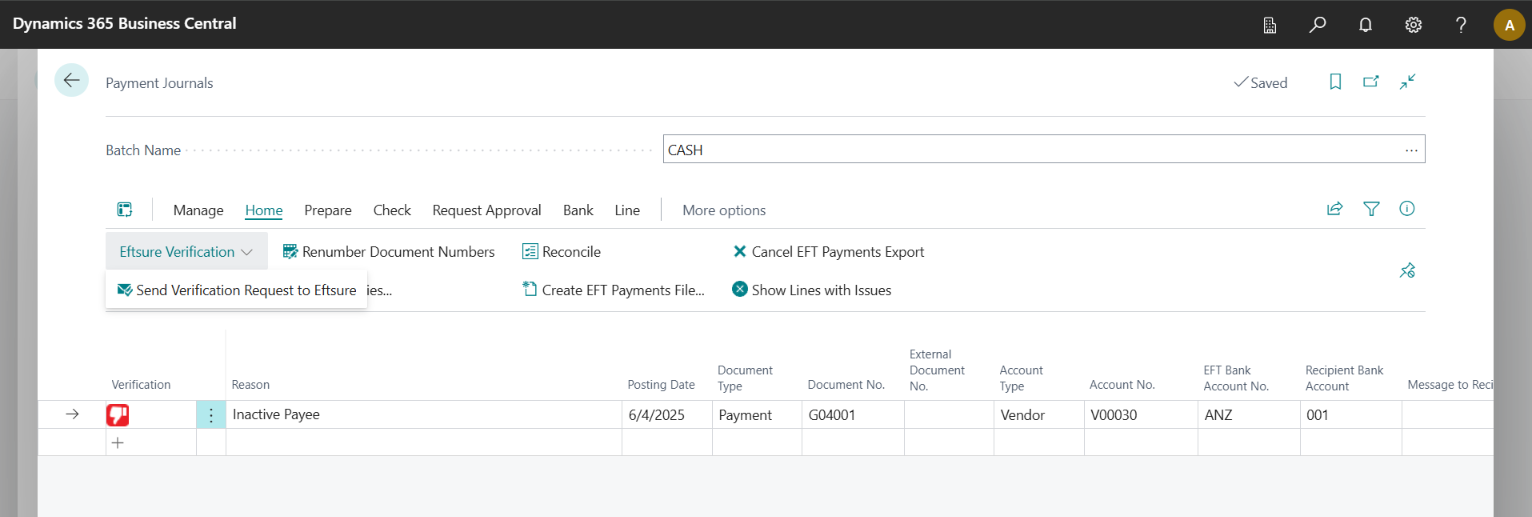Image resolution: width=1532 pixels, height=517 pixels.
Task: Click the EFT Bank Account No. header
Action: click(x=1236, y=377)
